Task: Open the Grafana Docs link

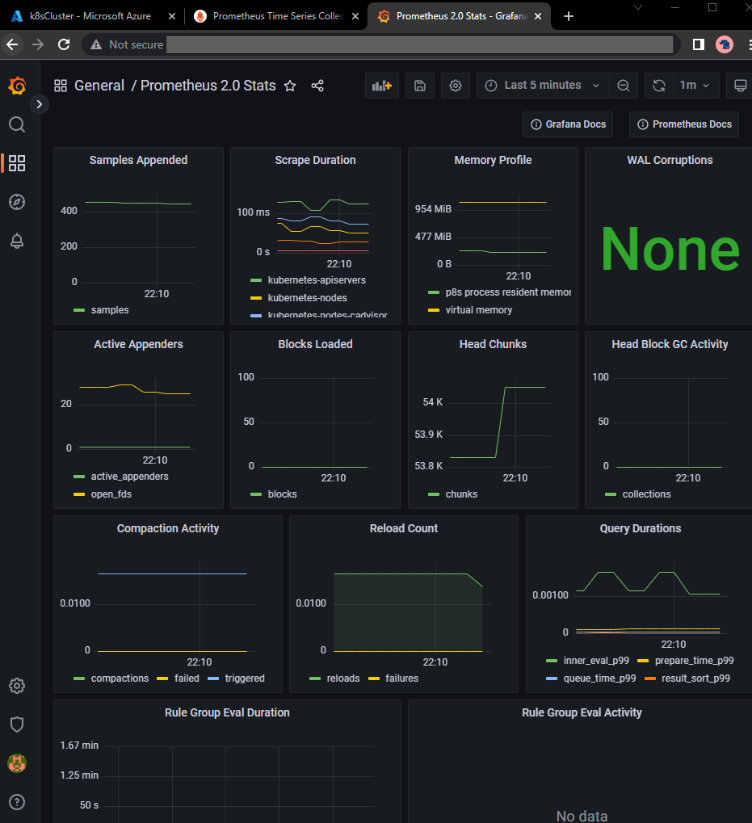Action: tap(568, 124)
